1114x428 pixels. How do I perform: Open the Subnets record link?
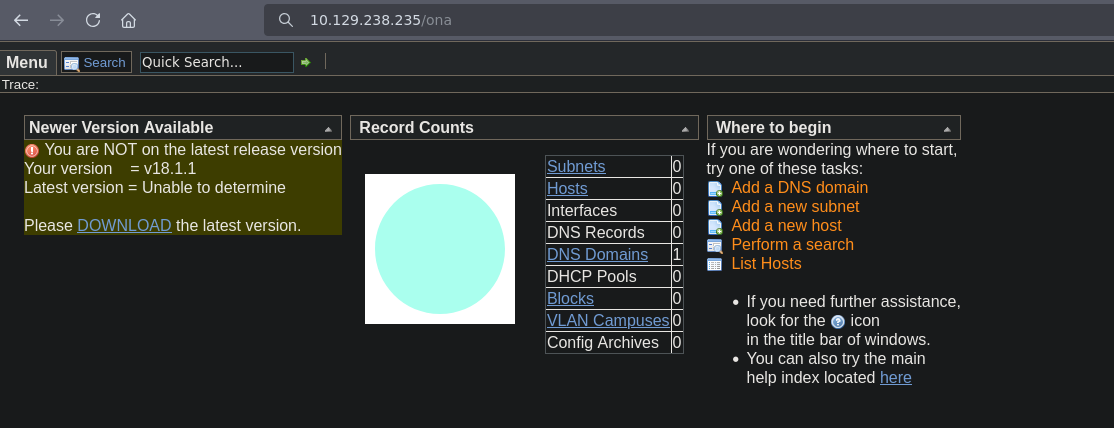[x=576, y=166]
